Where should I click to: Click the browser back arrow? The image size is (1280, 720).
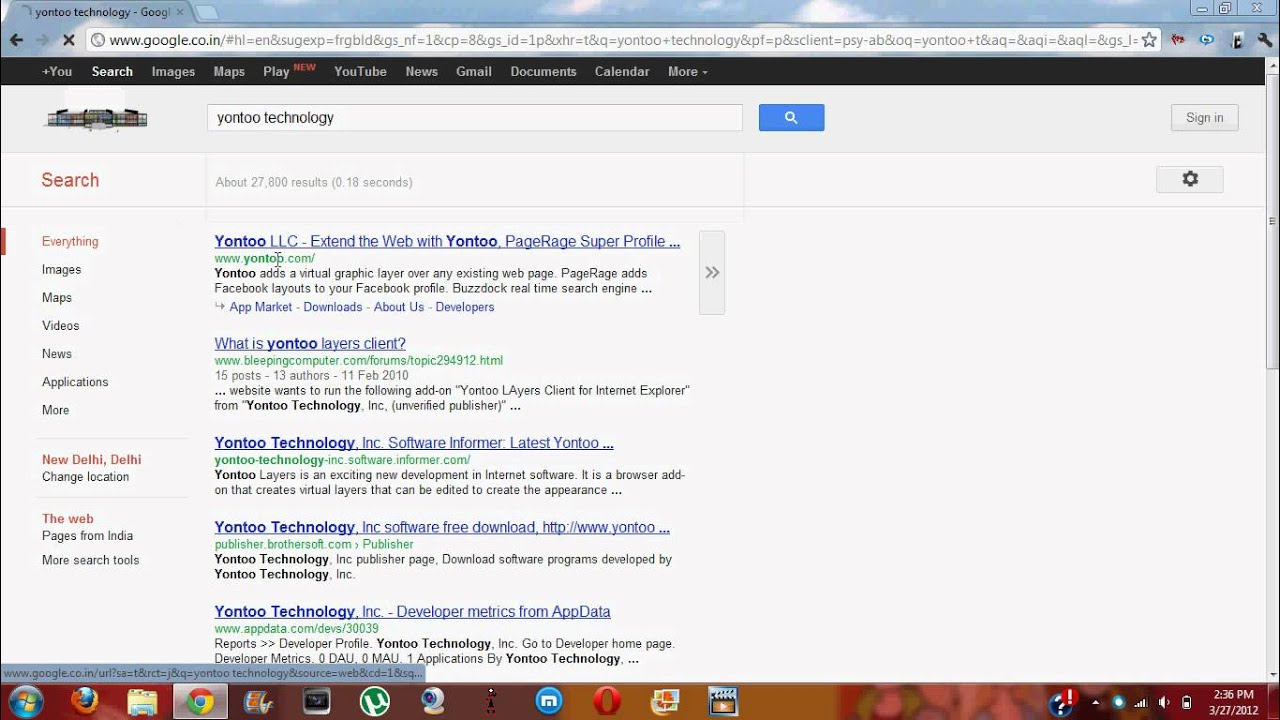pos(16,40)
